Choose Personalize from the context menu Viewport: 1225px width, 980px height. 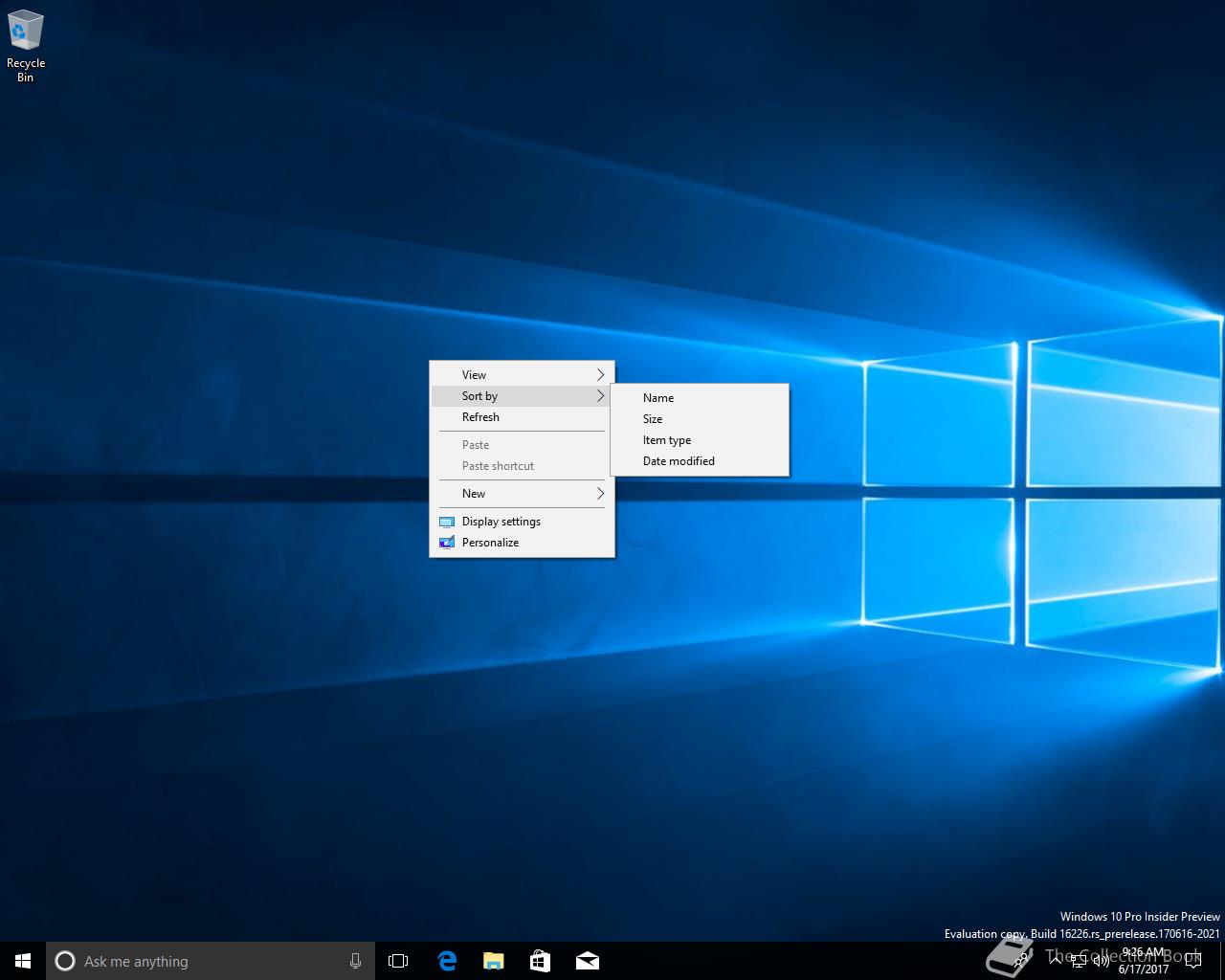click(x=522, y=543)
